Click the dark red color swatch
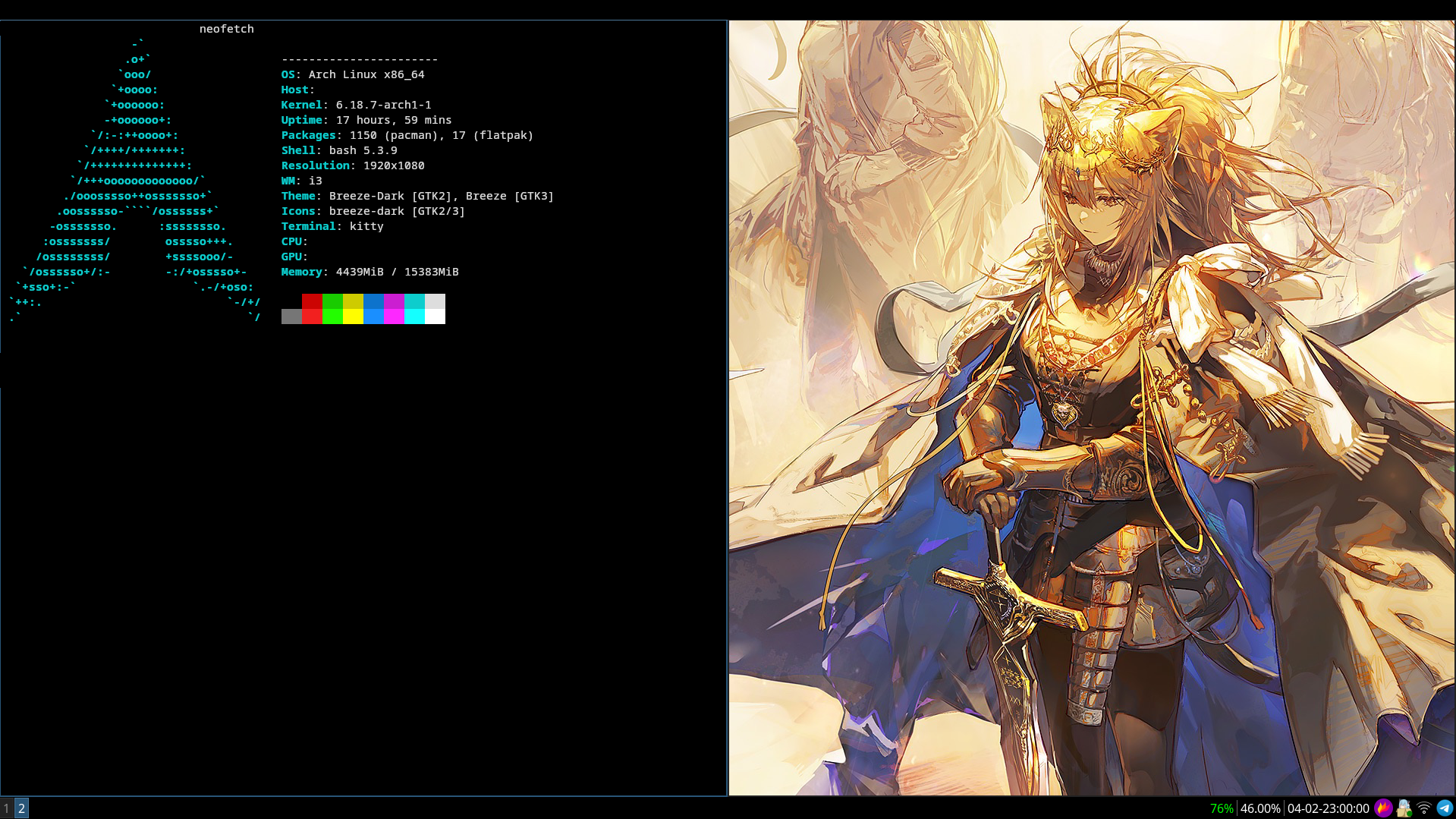1456x819 pixels. pos(312,301)
